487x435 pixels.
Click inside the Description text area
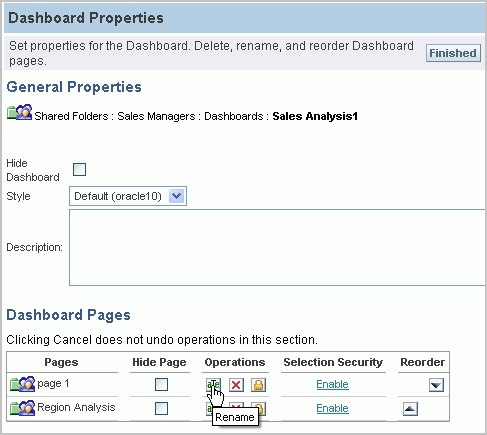pyautogui.click(x=277, y=247)
